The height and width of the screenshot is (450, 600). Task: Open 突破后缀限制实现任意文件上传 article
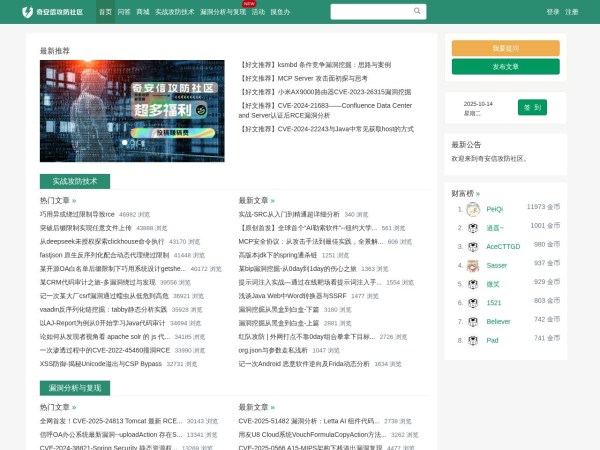(x=86, y=228)
